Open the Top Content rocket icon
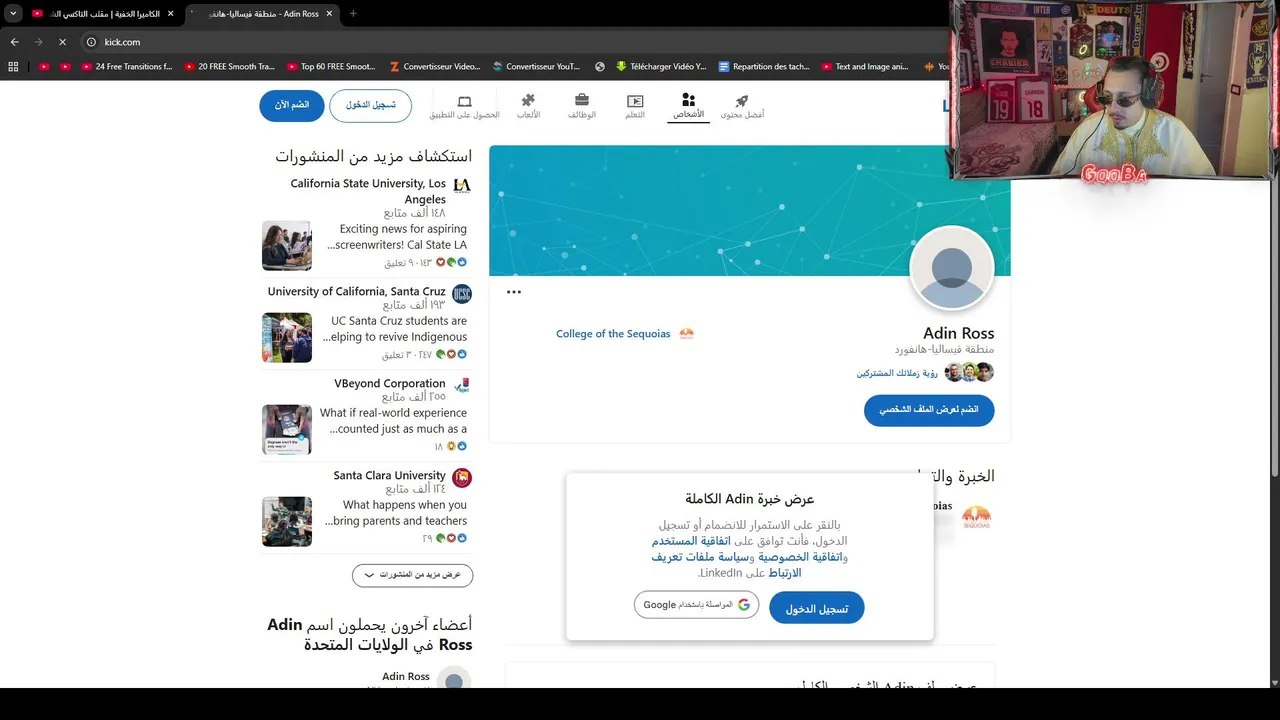 [742, 106]
